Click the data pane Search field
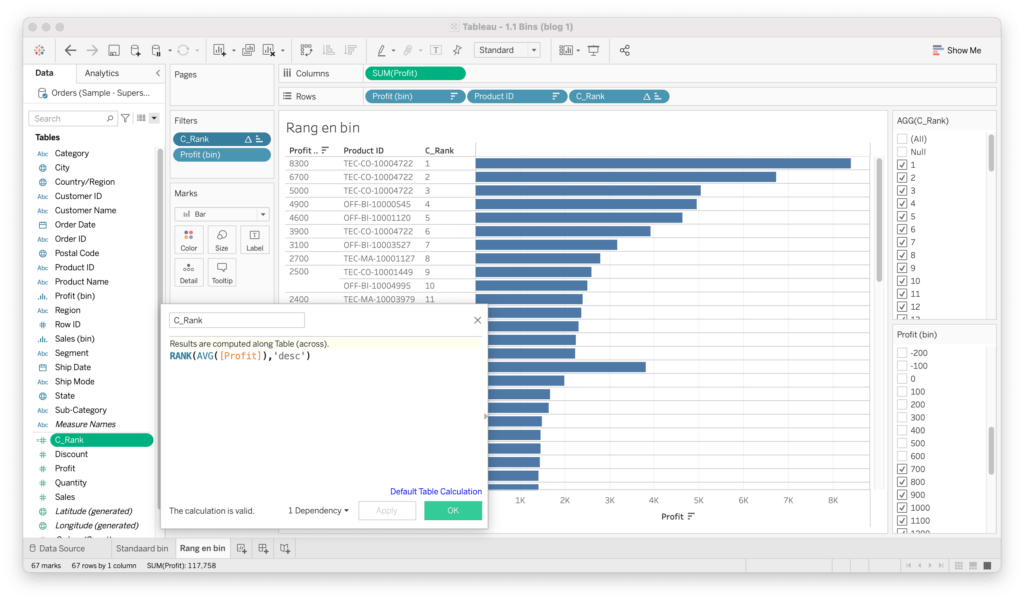The width and height of the screenshot is (1024, 601). coord(75,118)
